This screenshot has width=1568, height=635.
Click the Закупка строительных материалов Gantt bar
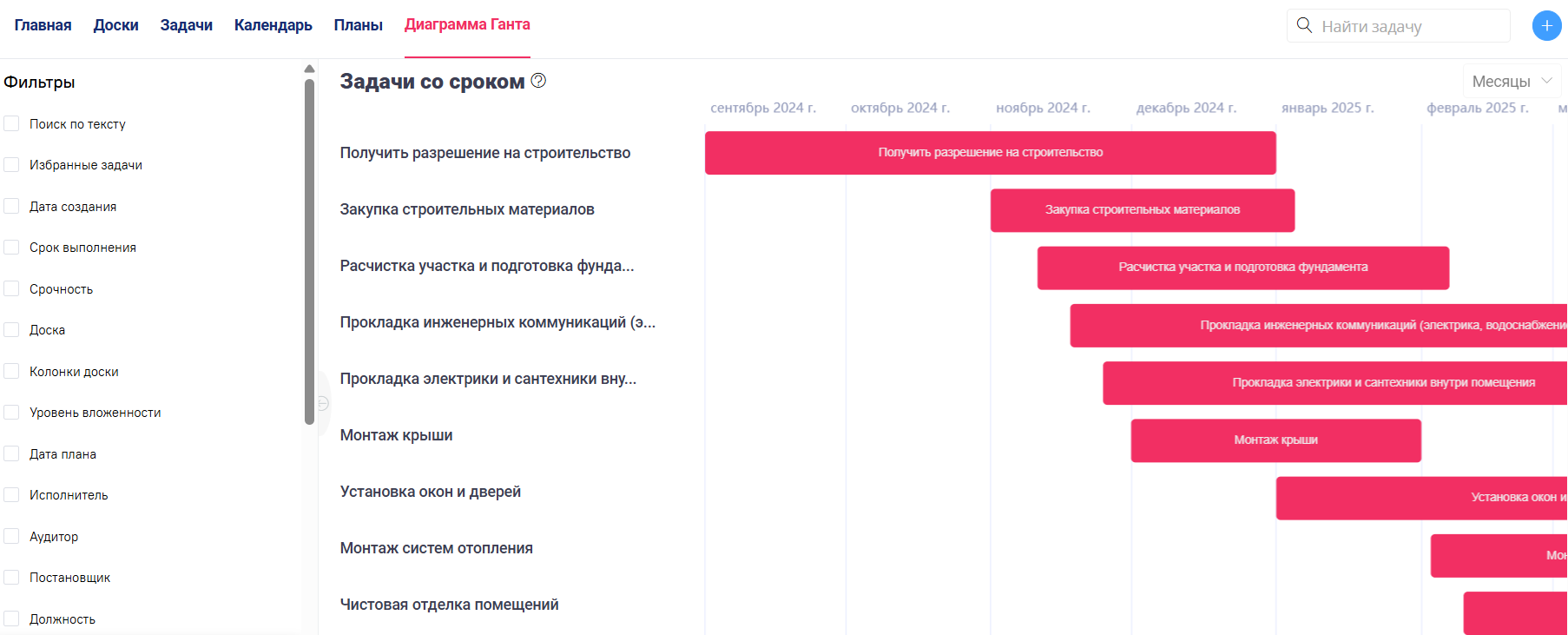pos(1142,210)
